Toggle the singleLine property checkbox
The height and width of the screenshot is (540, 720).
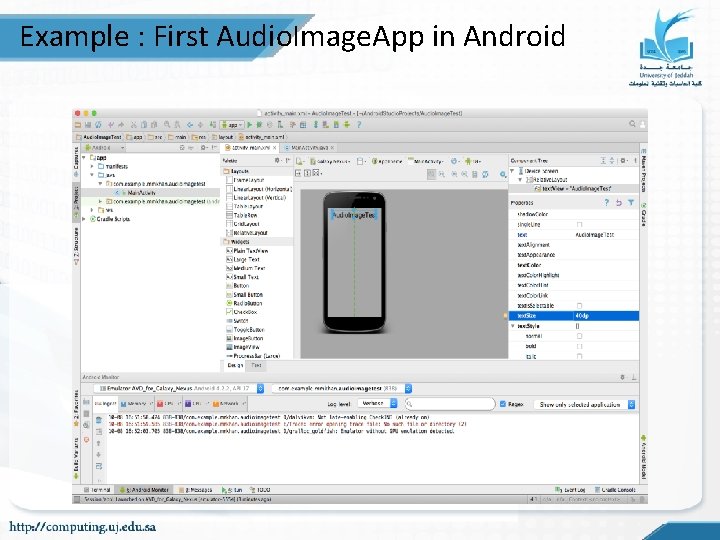click(x=579, y=225)
